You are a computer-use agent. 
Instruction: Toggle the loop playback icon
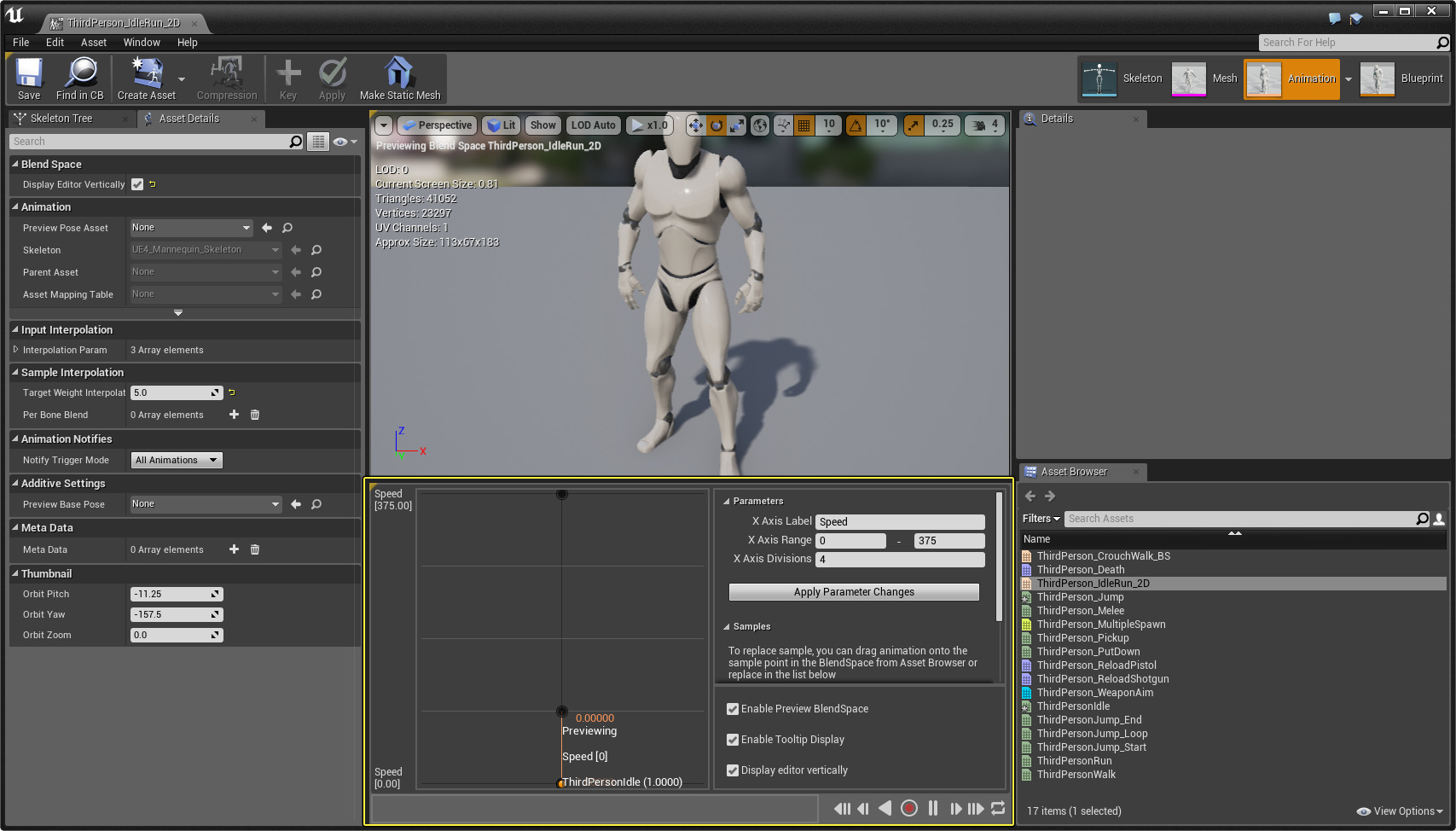[998, 808]
